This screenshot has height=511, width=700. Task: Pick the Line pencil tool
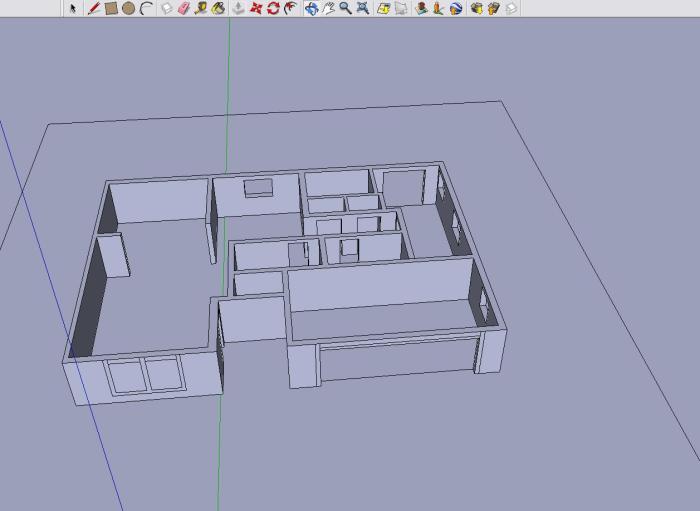click(93, 8)
